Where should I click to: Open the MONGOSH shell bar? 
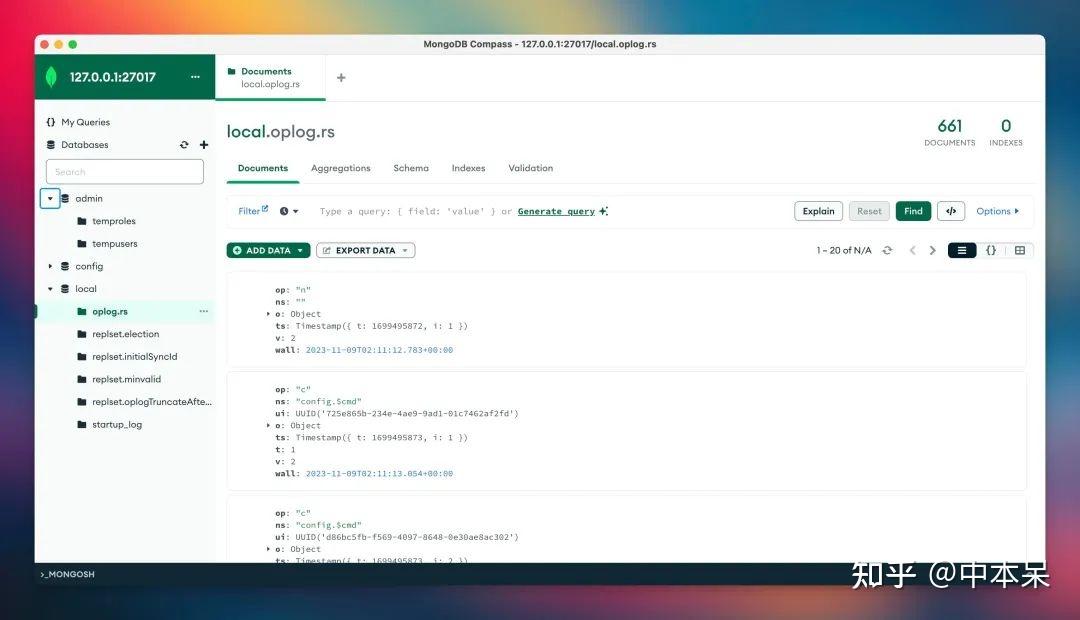click(68, 574)
